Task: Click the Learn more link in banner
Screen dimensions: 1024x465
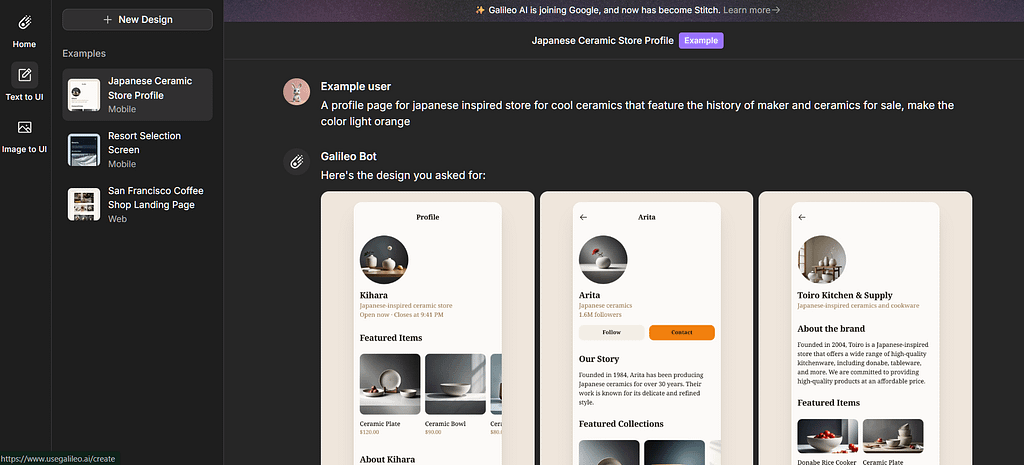Action: (751, 10)
